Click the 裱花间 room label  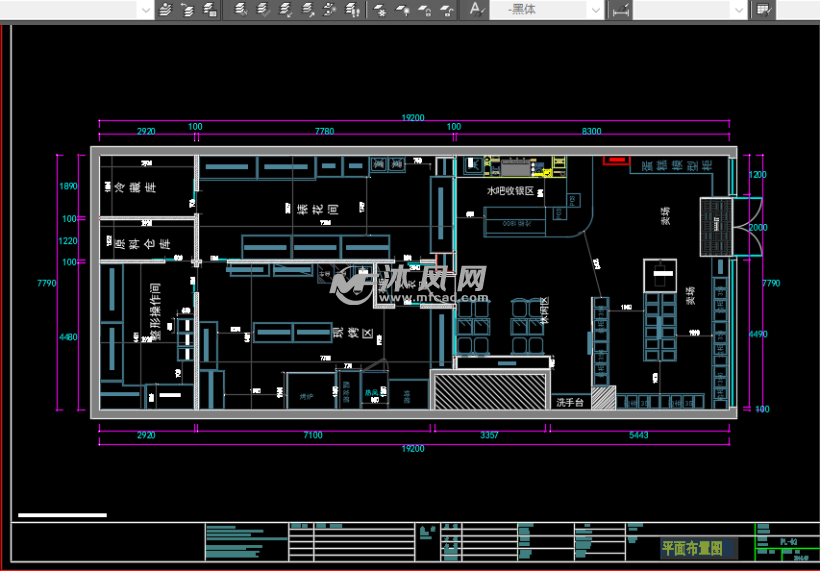point(317,210)
